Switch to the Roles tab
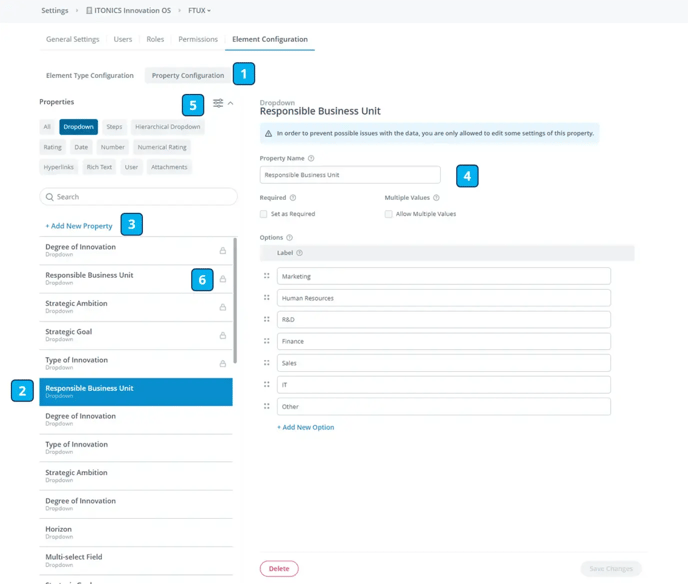 click(155, 39)
